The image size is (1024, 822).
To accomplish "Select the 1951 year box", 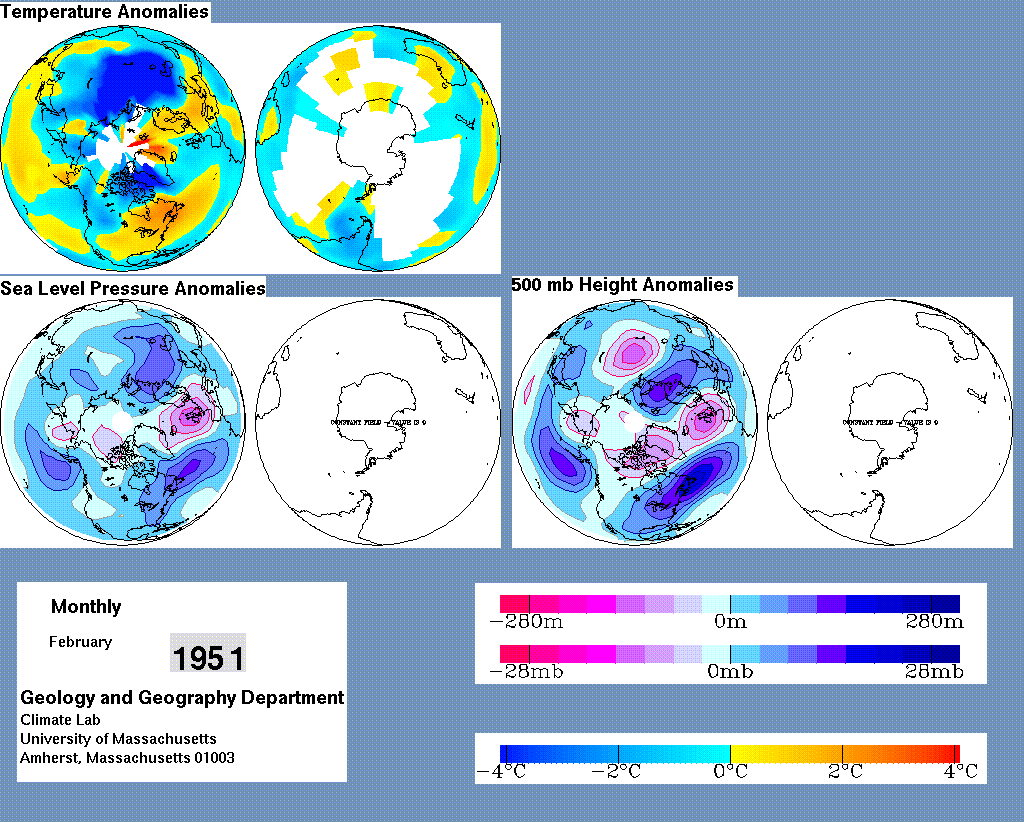I will tap(208, 653).
